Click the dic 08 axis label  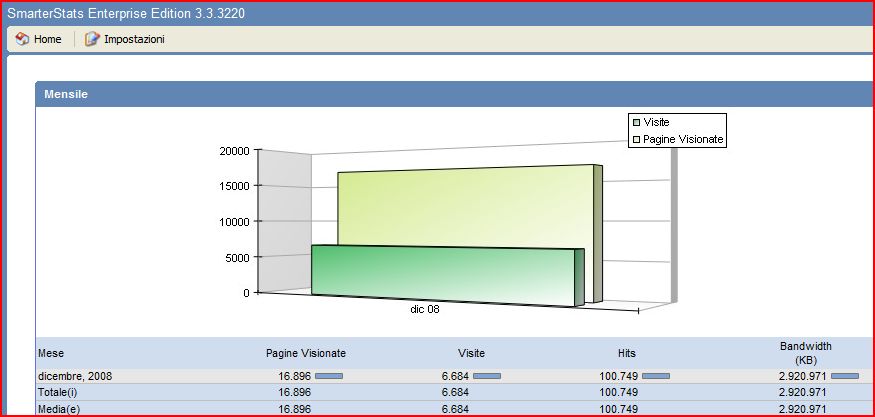[425, 309]
